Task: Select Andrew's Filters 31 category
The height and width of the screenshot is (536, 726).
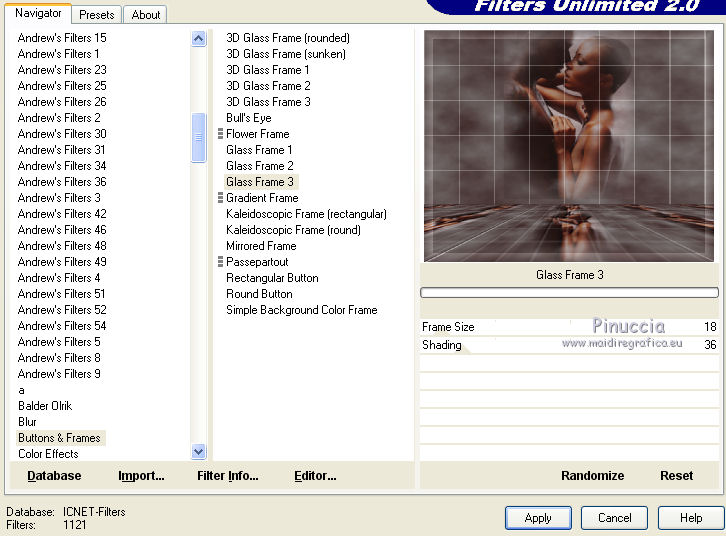Action: point(62,150)
